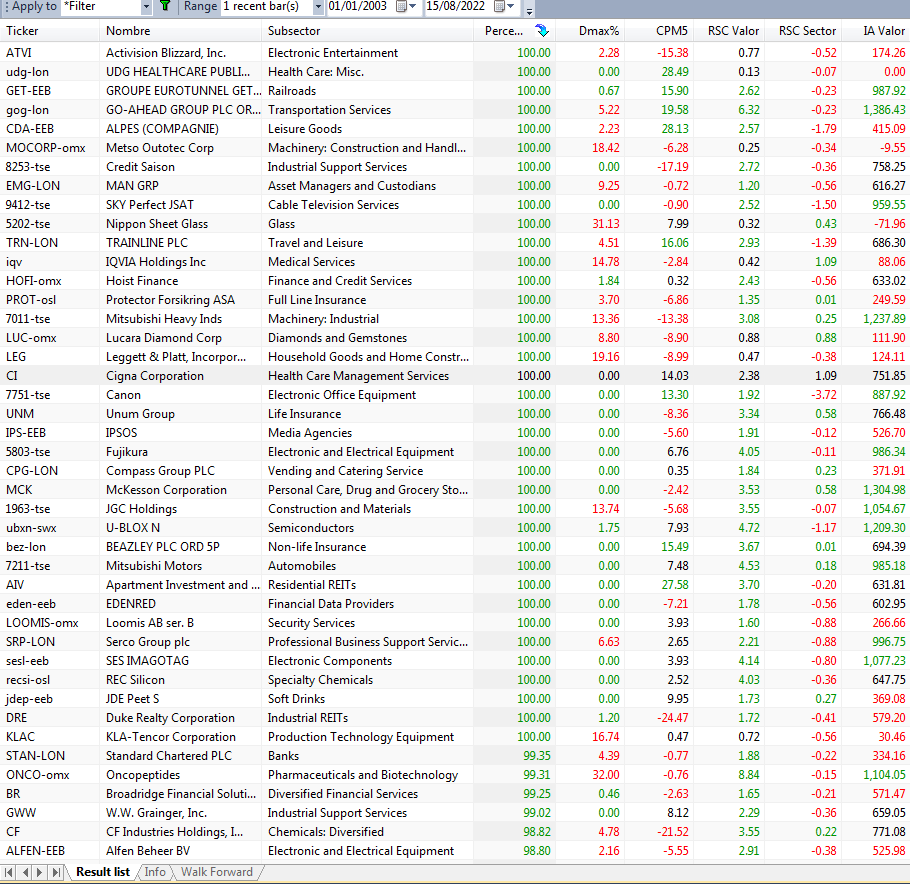Select the ATVI ticker row

(x=455, y=53)
